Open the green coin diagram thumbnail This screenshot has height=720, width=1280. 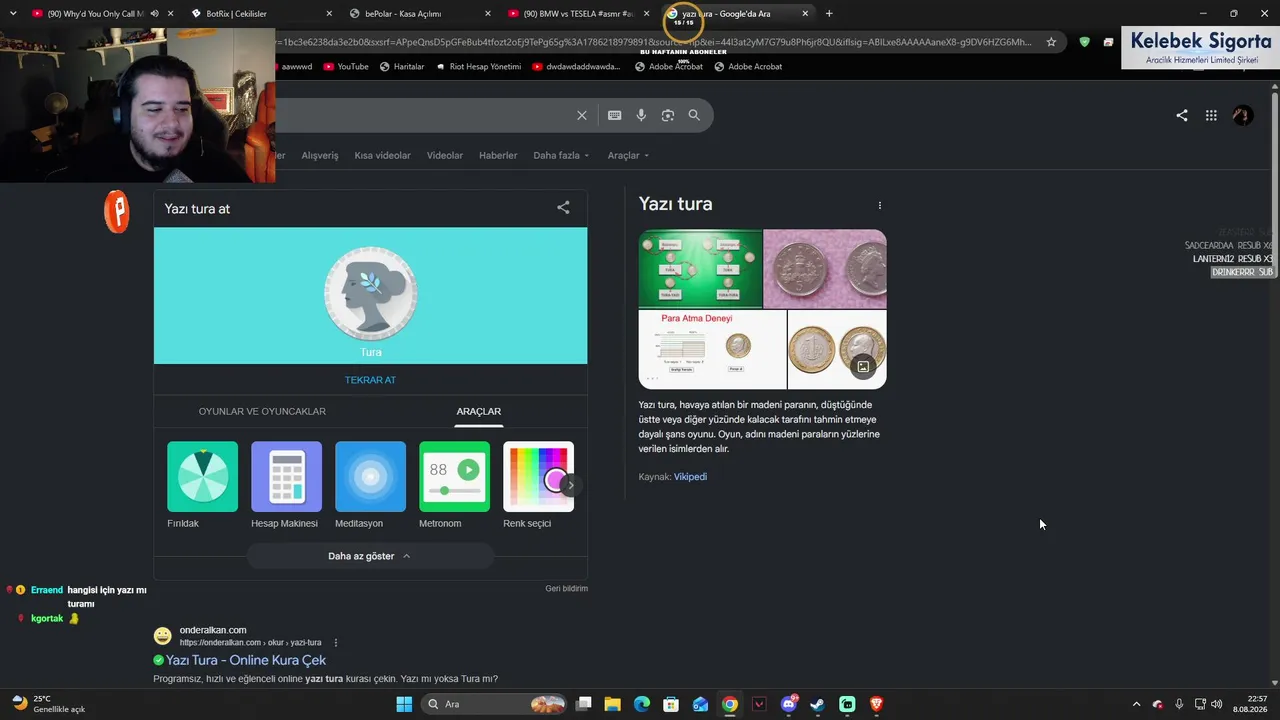[700, 269]
